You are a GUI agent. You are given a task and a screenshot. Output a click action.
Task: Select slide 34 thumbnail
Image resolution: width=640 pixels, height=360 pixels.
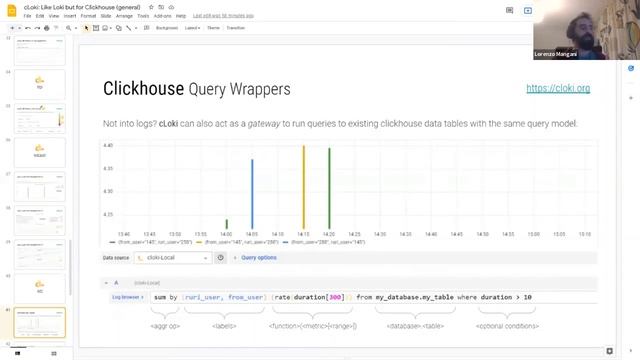[x=40, y=84]
